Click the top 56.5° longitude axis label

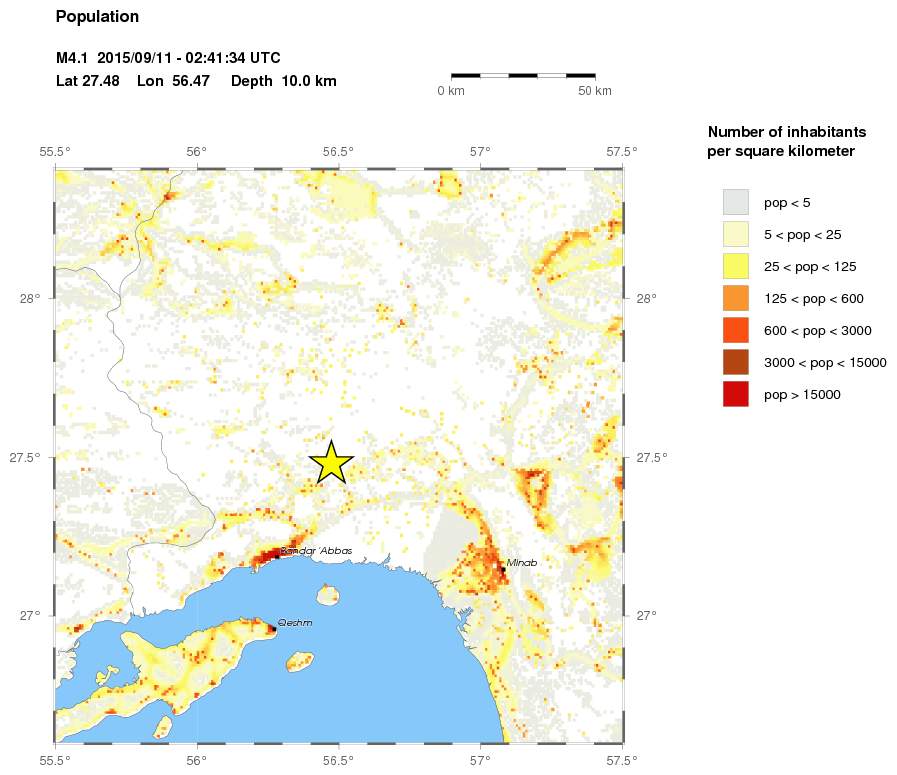339,152
